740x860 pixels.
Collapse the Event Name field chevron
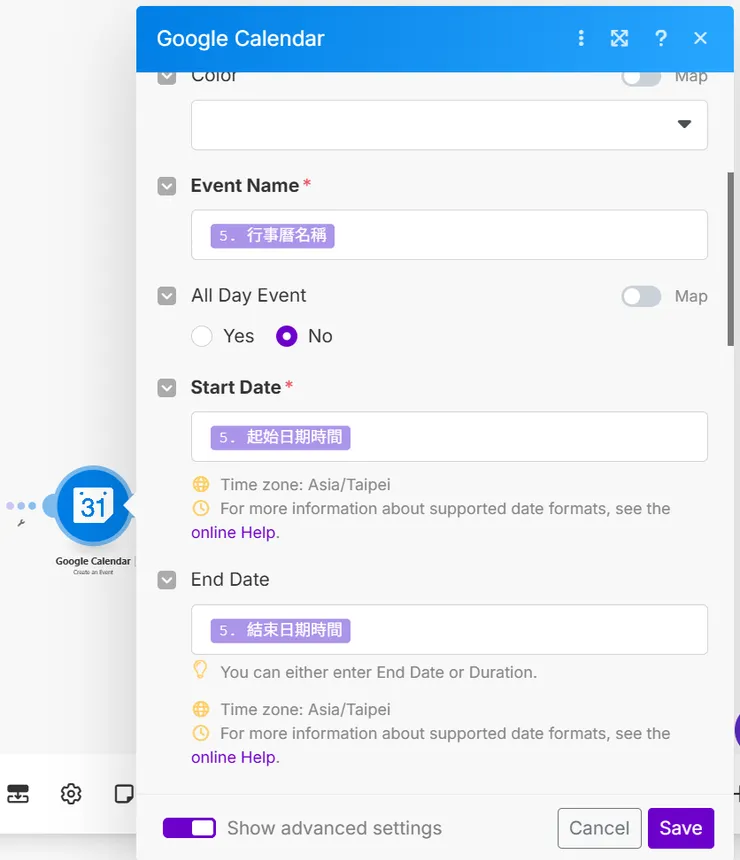tap(167, 186)
